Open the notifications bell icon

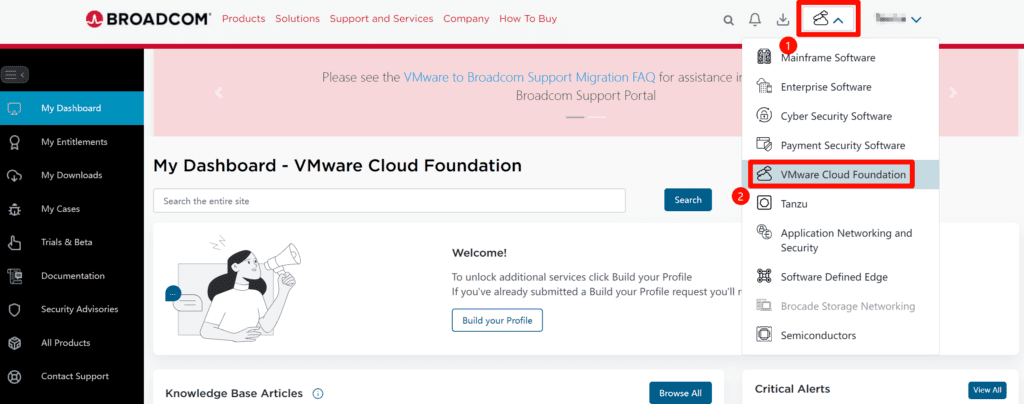[755, 19]
